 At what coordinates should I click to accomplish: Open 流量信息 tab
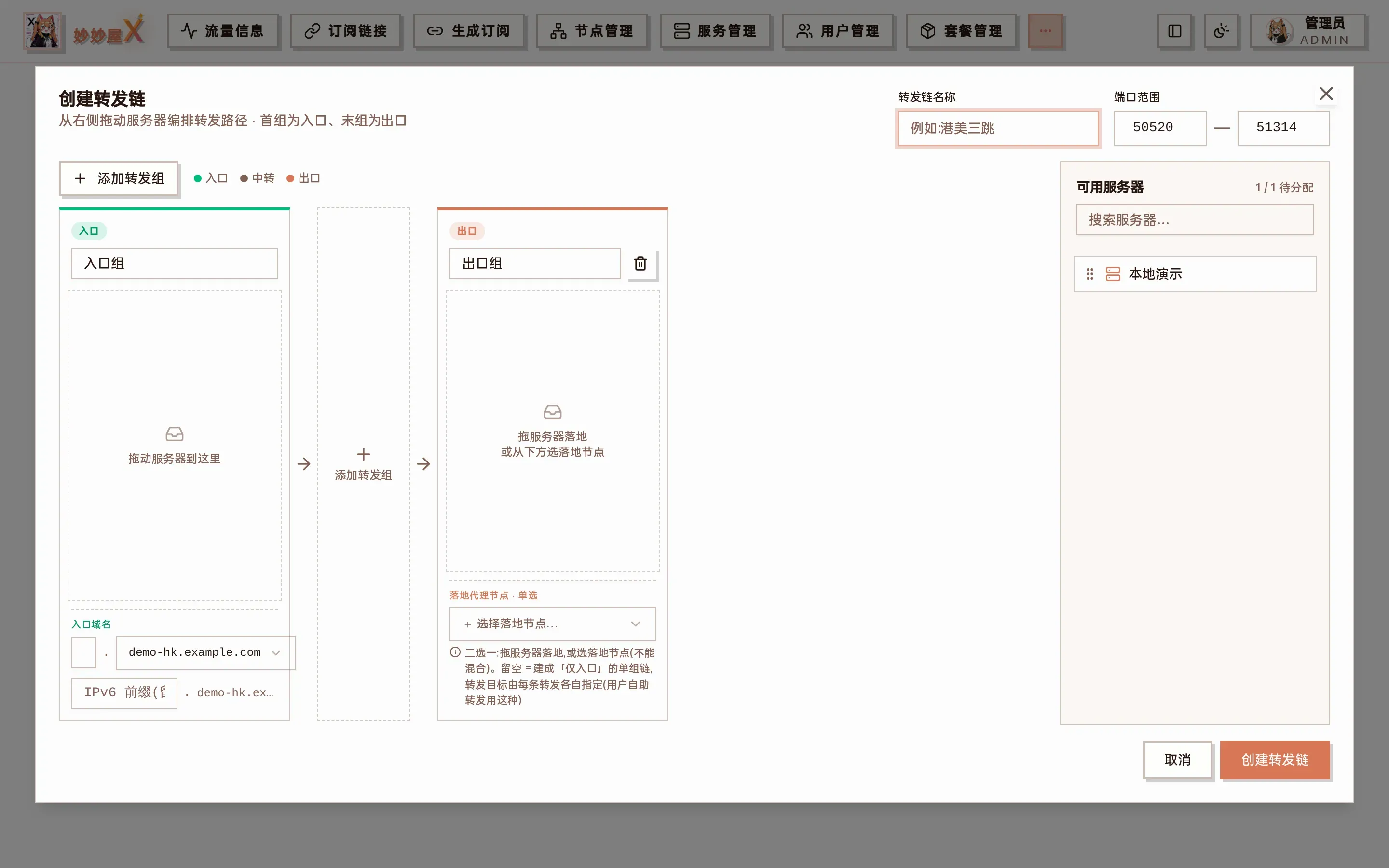tap(223, 31)
